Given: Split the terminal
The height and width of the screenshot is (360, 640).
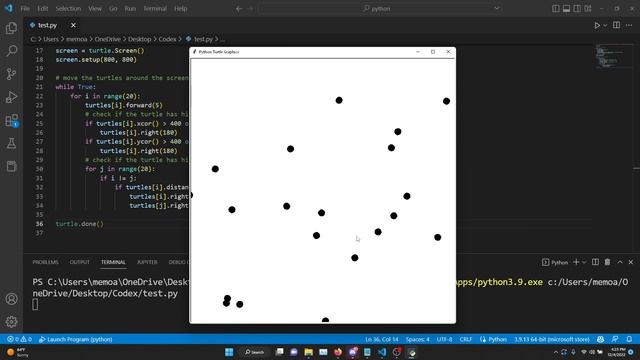Looking at the screenshot, I should pyautogui.click(x=596, y=262).
